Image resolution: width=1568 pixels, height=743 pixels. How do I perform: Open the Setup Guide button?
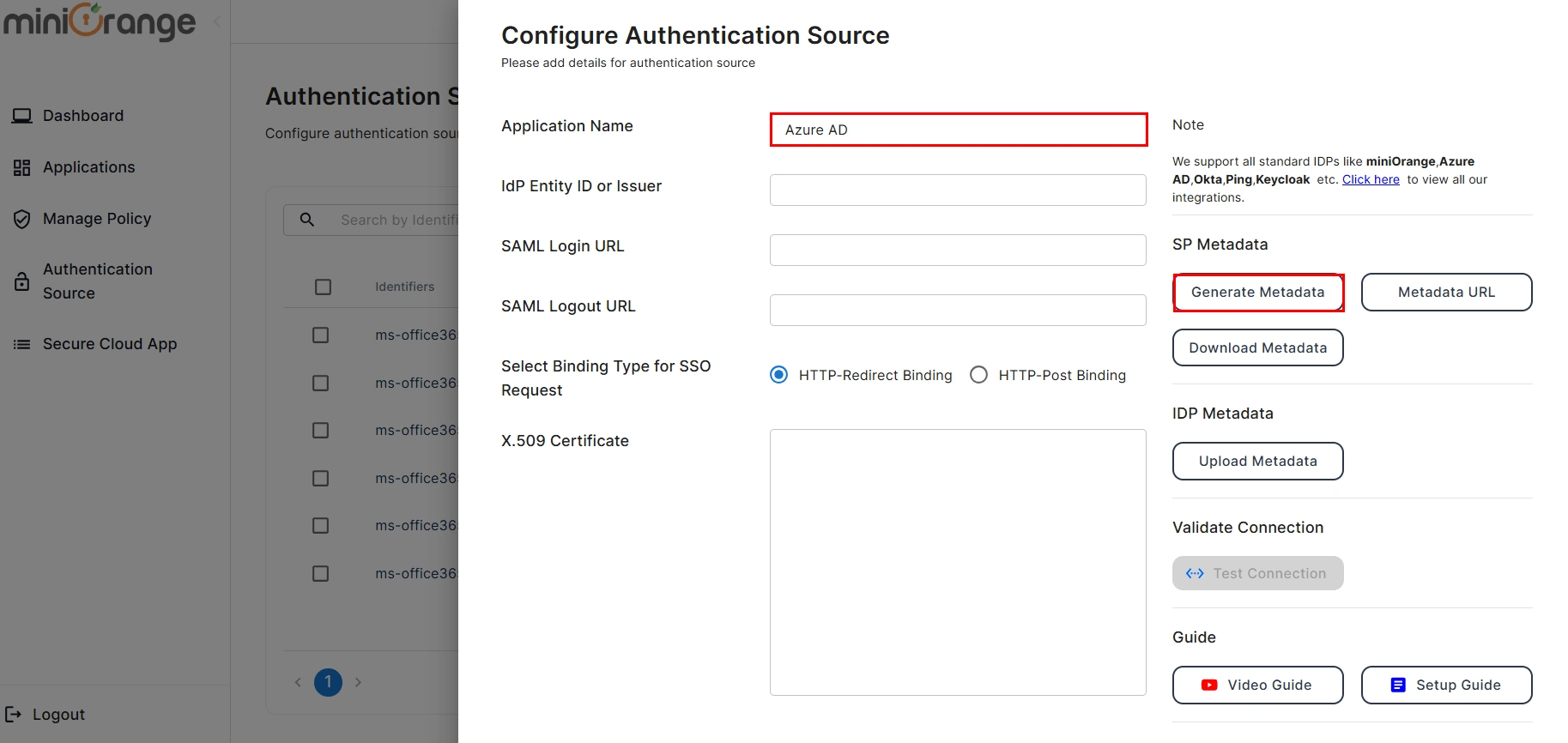coord(1447,686)
